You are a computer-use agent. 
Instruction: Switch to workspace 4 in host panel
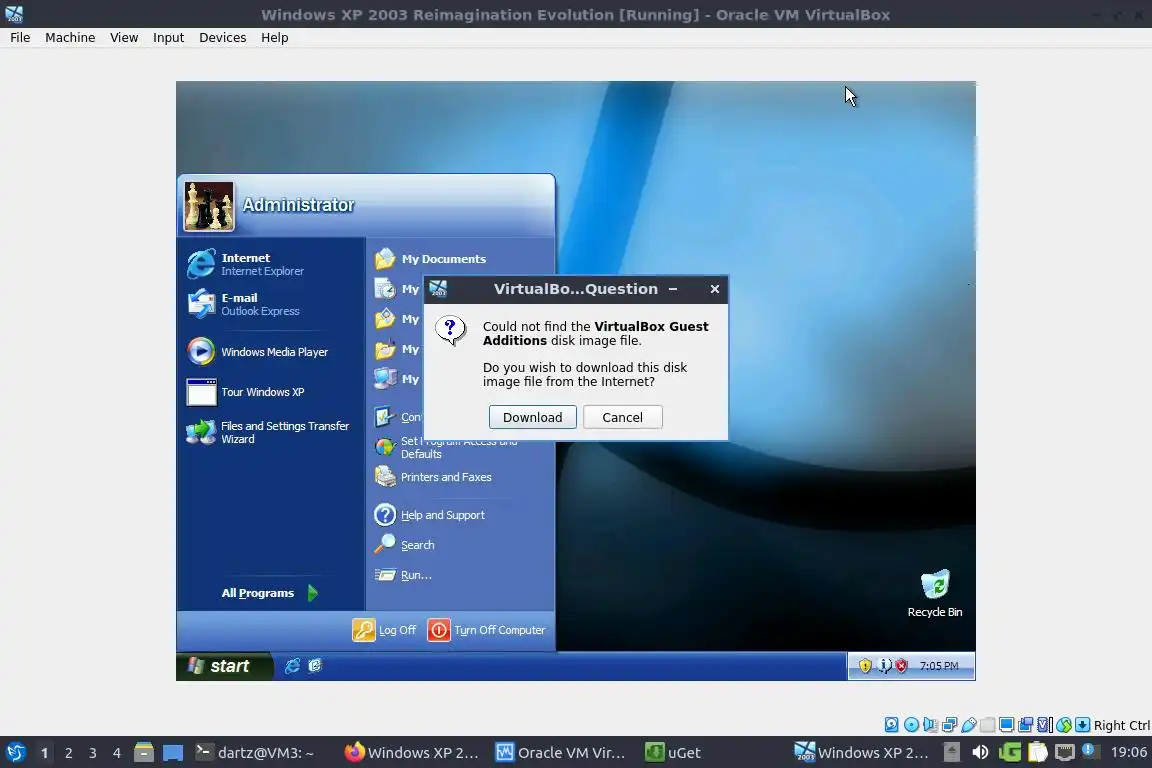(117, 753)
